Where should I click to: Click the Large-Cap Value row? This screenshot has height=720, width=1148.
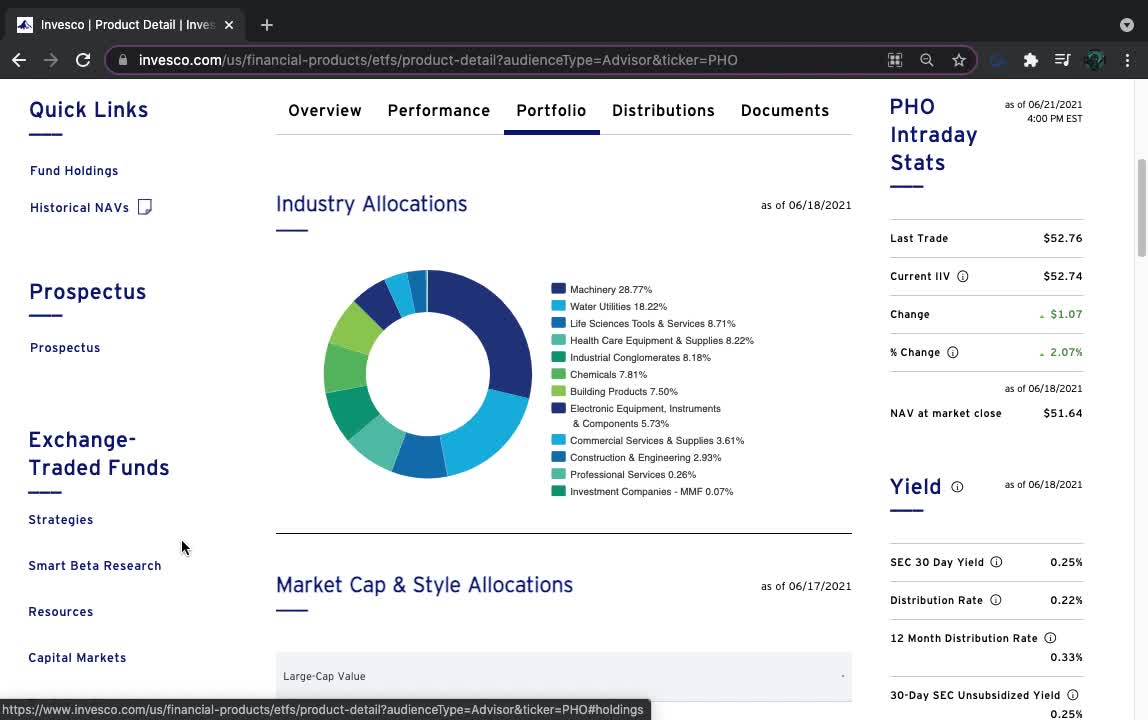coord(564,677)
